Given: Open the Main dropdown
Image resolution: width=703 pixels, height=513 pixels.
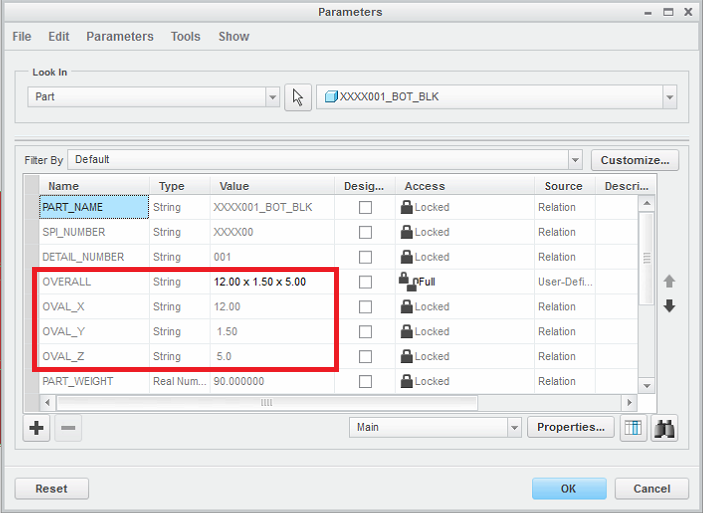Looking at the screenshot, I should (x=514, y=427).
